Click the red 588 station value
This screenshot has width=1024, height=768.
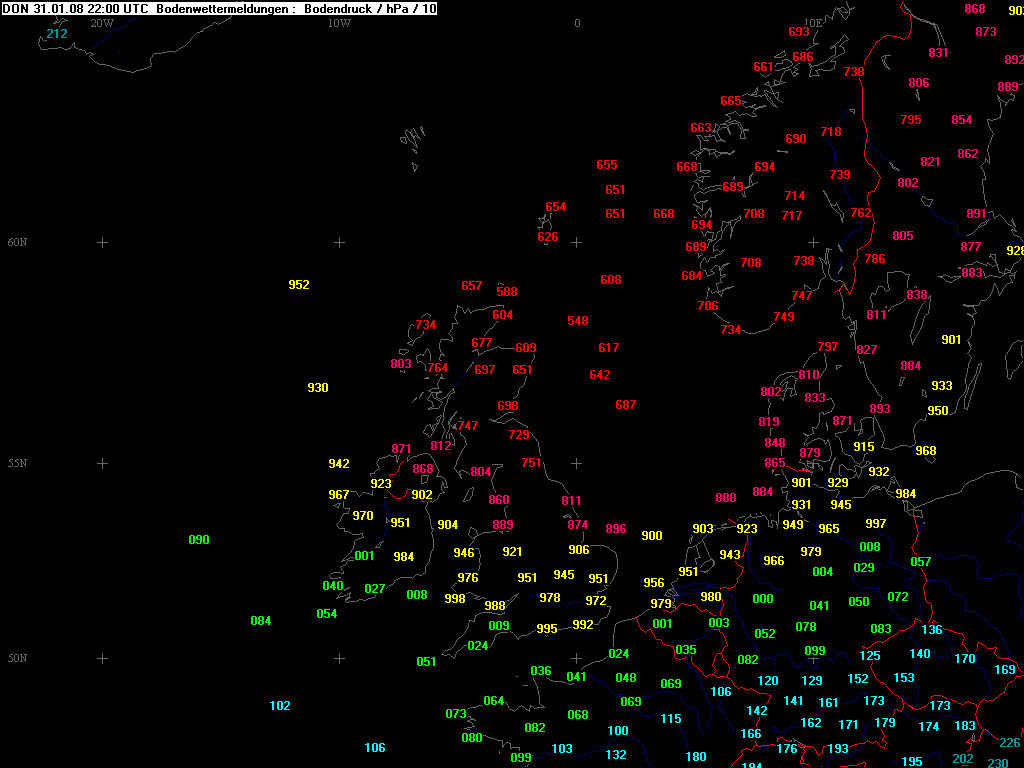[507, 292]
